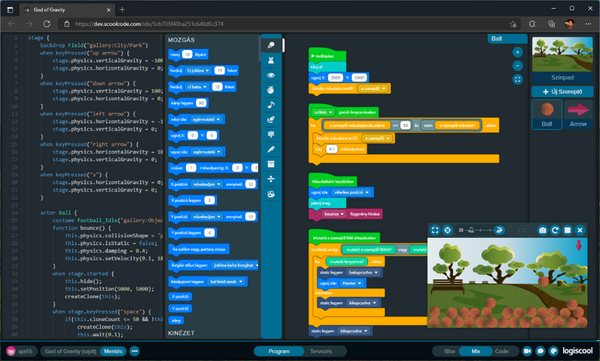Switch to Blox editor mode
This screenshot has width=600, height=361.
click(x=450, y=351)
